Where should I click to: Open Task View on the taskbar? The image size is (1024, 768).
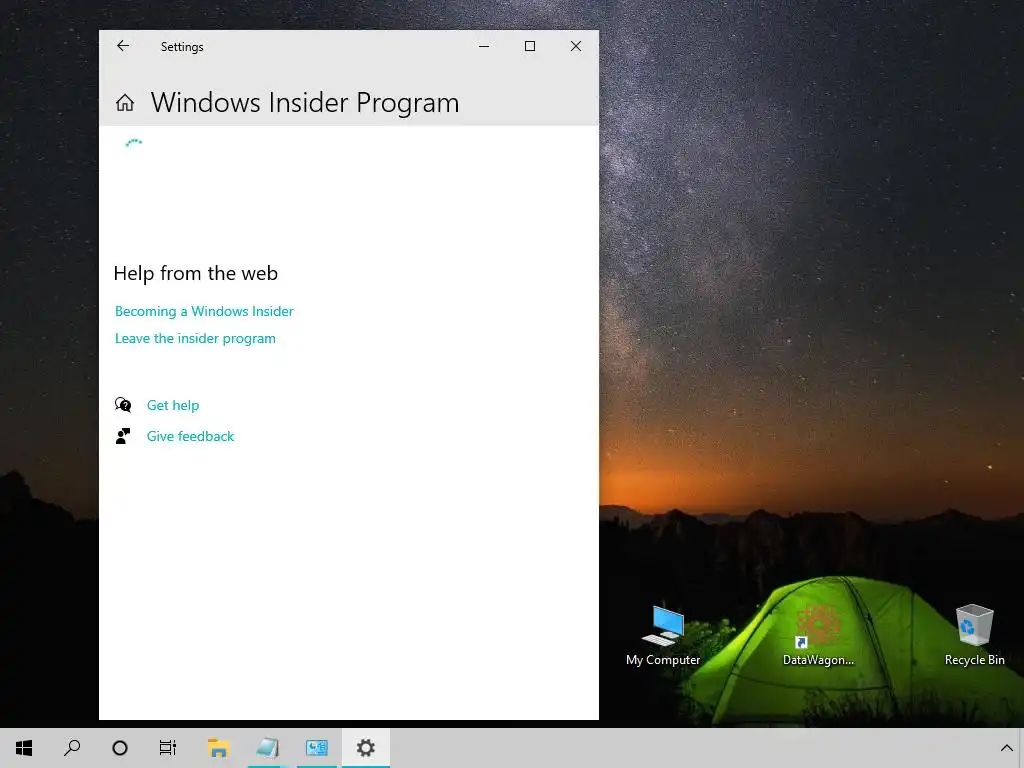tap(168, 748)
